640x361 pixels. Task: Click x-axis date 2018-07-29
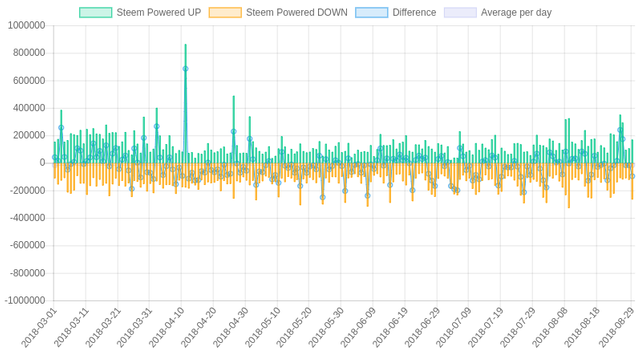(x=518, y=328)
